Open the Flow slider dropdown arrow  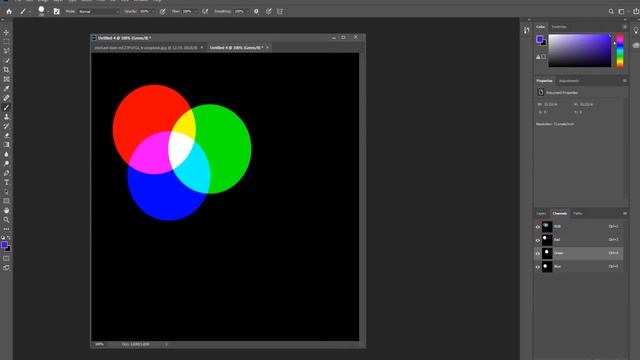click(196, 11)
